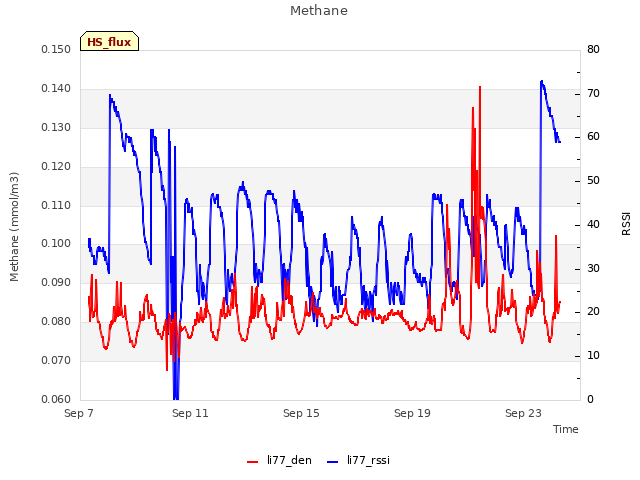Click the HS_flux label badge
This screenshot has width=640, height=480.
coord(109,41)
